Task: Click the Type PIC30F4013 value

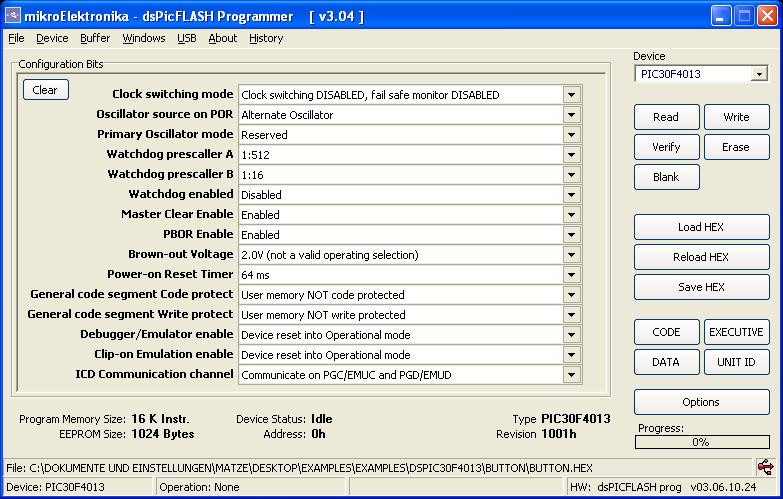Action: click(576, 419)
